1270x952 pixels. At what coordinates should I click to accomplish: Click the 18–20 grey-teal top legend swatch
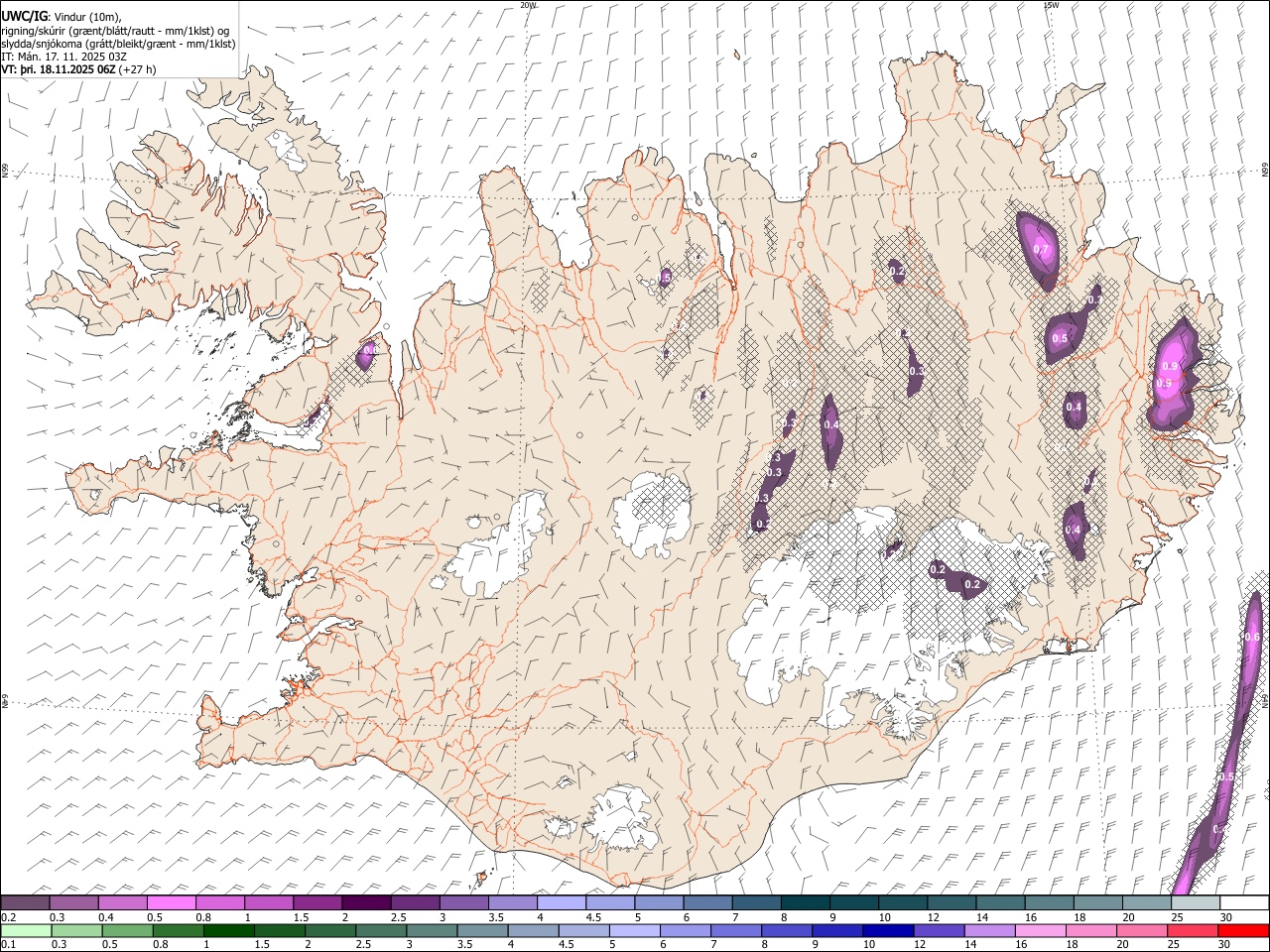(1097, 902)
